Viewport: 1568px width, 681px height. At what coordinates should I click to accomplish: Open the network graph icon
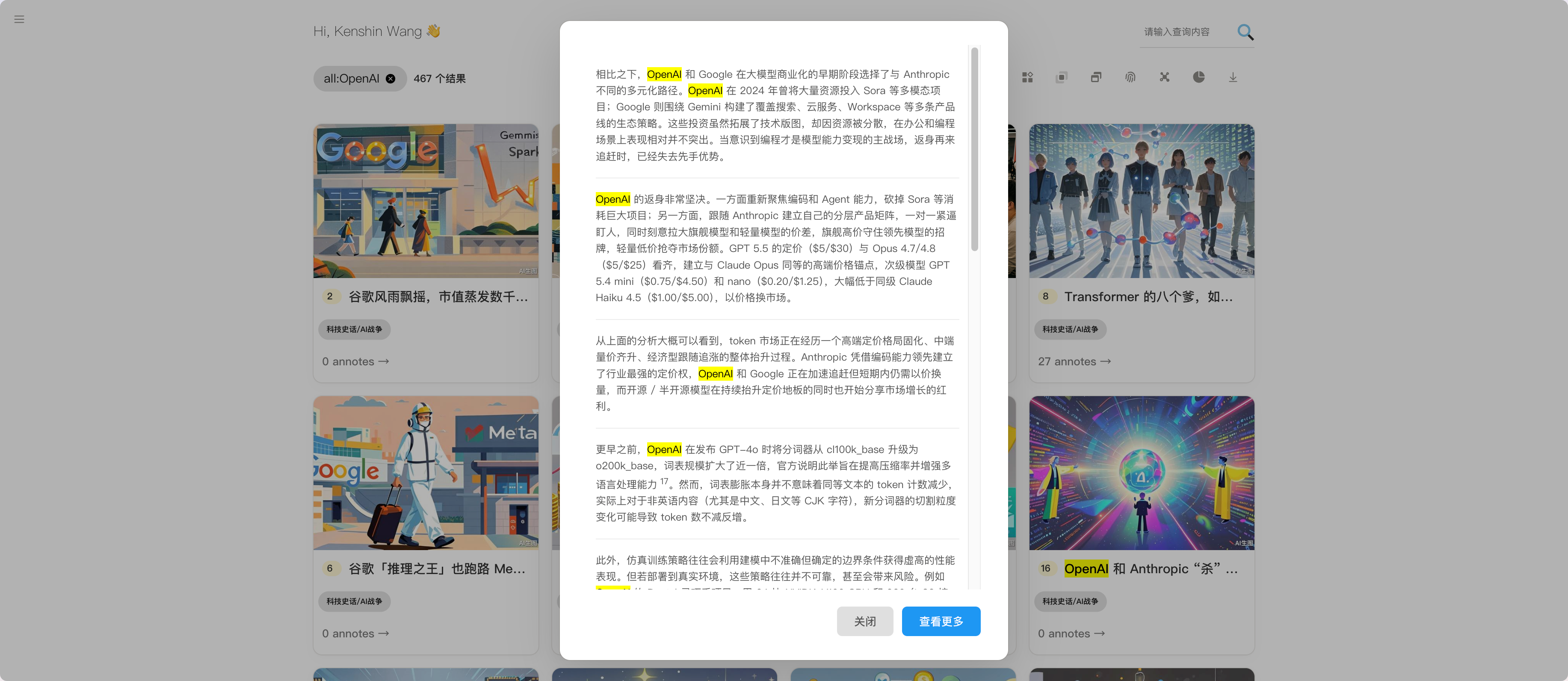click(1164, 77)
